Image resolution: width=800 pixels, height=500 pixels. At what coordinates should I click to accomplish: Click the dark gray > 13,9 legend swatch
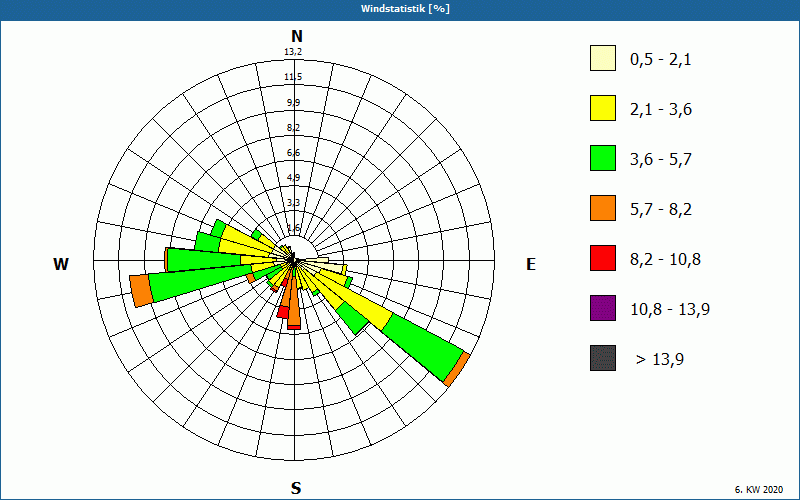[x=603, y=358]
